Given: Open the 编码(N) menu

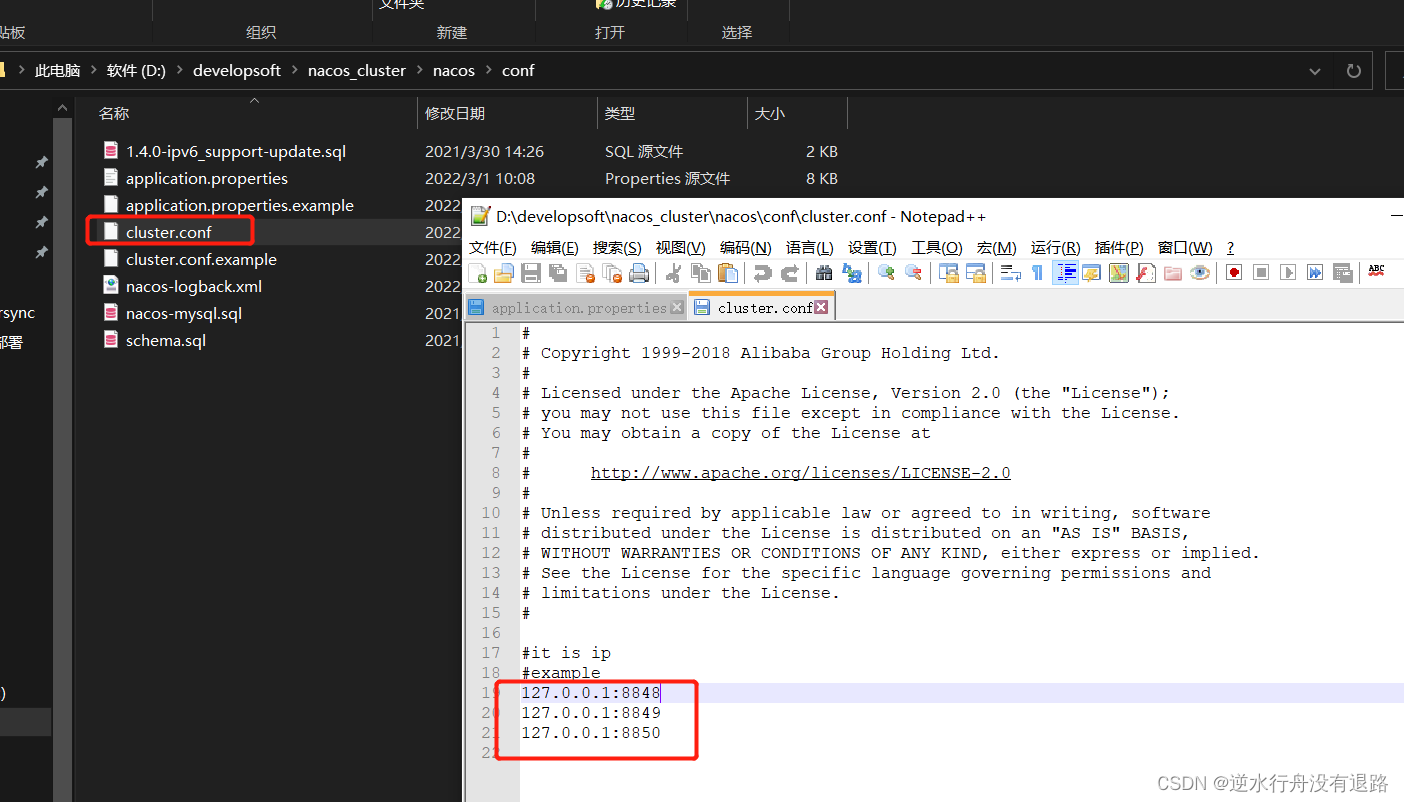Looking at the screenshot, I should coord(746,247).
